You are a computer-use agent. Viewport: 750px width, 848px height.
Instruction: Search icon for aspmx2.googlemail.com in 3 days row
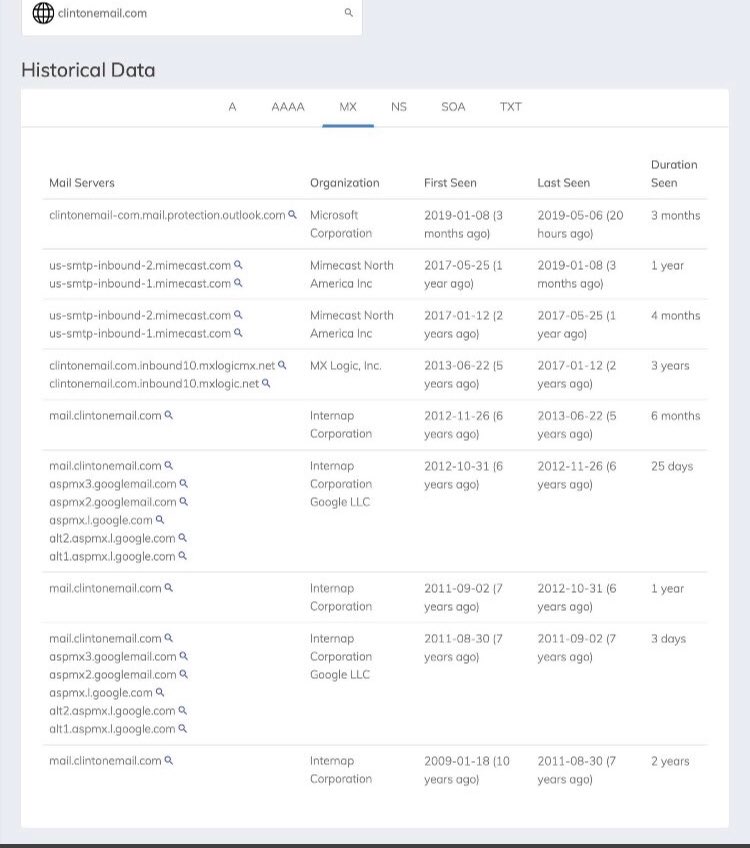pos(184,674)
